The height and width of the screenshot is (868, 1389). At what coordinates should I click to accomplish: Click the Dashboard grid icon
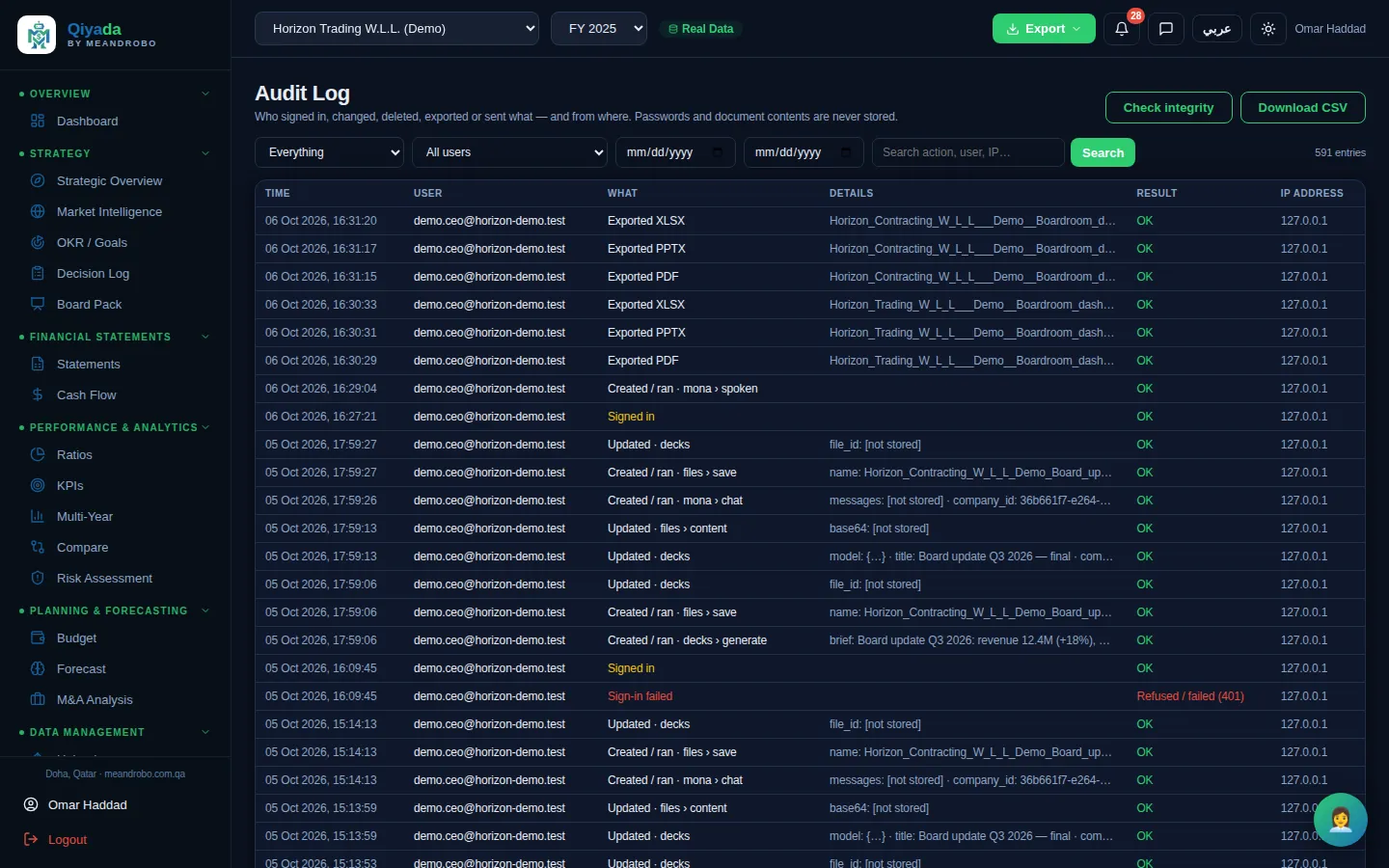click(38, 122)
